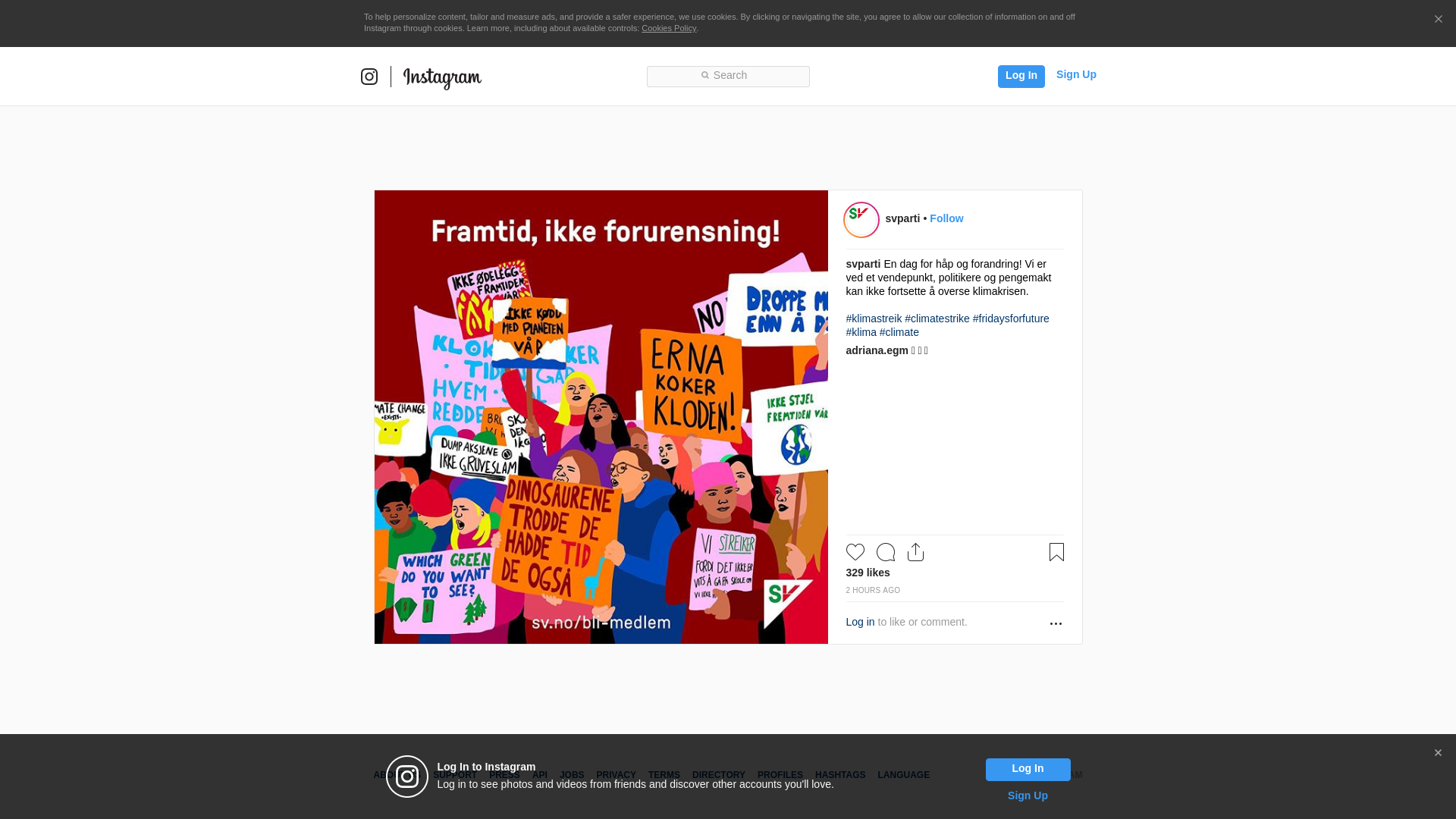Image resolution: width=1456 pixels, height=819 pixels.
Task: Open the svparti profile avatar
Action: pos(861,220)
